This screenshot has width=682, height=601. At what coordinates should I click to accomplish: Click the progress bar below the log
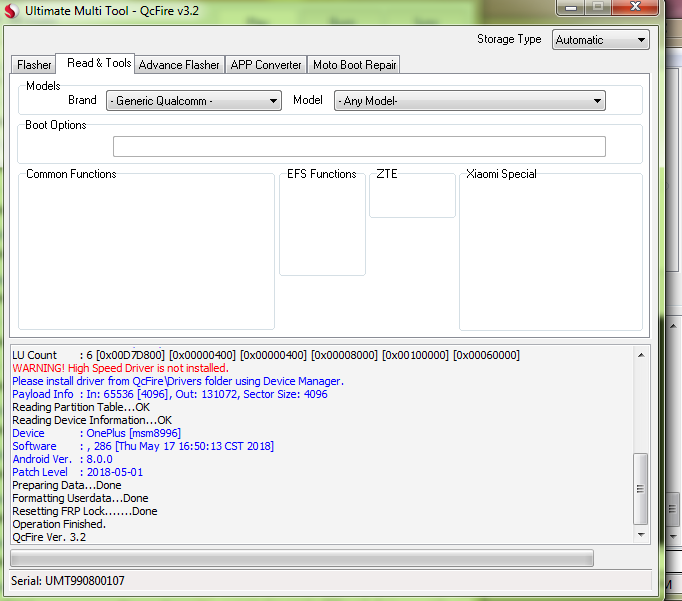point(302,558)
